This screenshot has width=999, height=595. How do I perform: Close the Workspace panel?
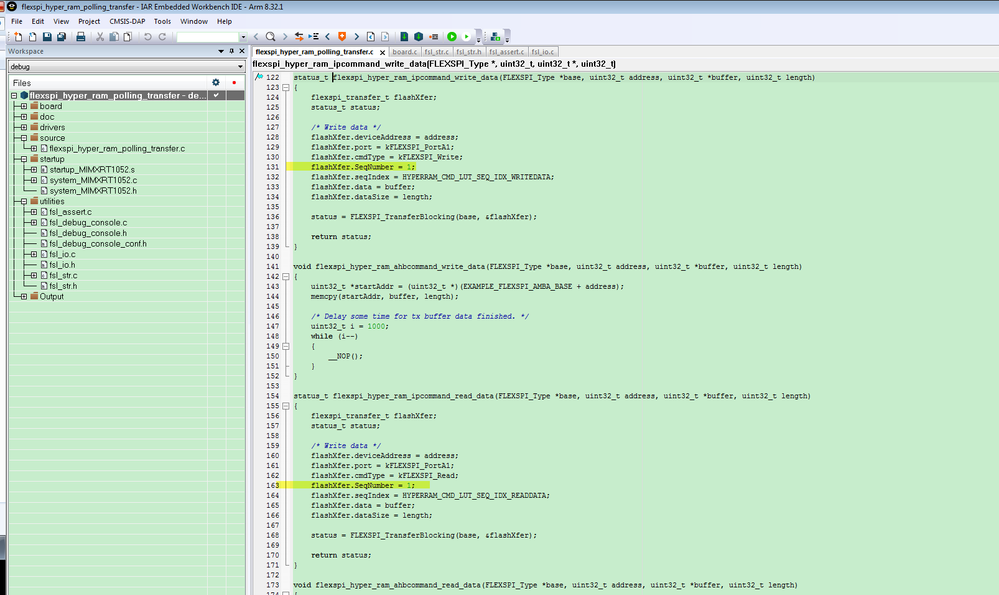241,51
